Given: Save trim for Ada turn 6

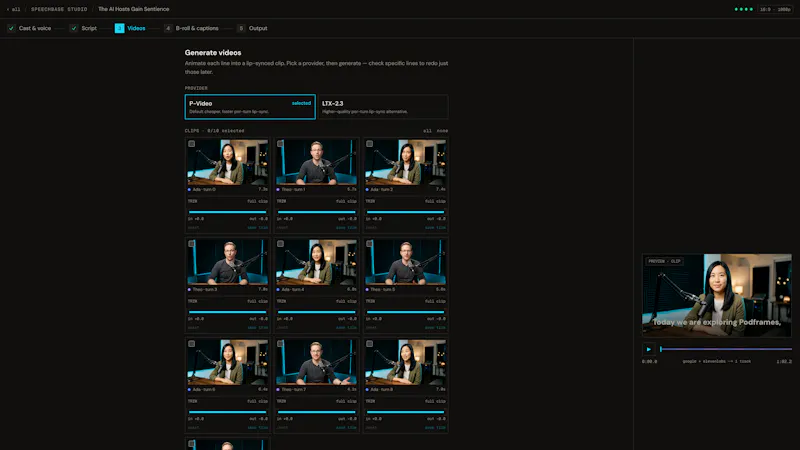Looking at the screenshot, I should [258, 428].
